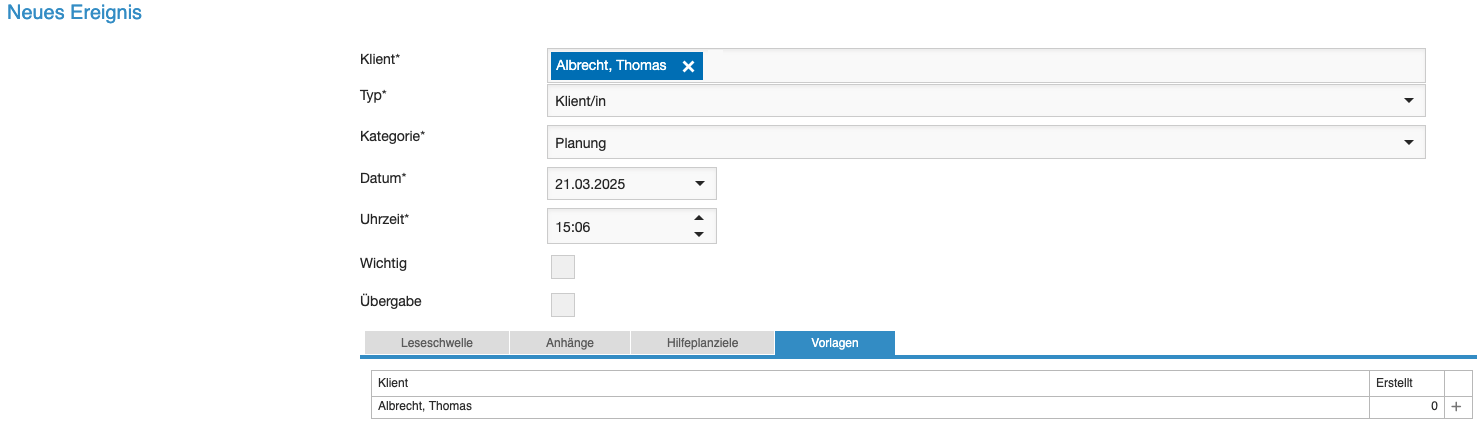Expand the Typ dropdown

pyautogui.click(x=1408, y=101)
